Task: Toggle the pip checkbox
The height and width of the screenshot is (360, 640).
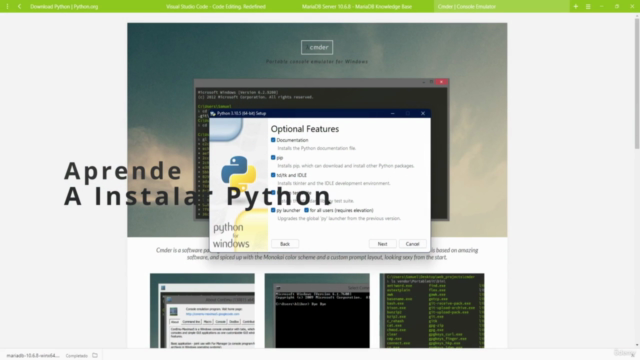Action: pos(273,158)
